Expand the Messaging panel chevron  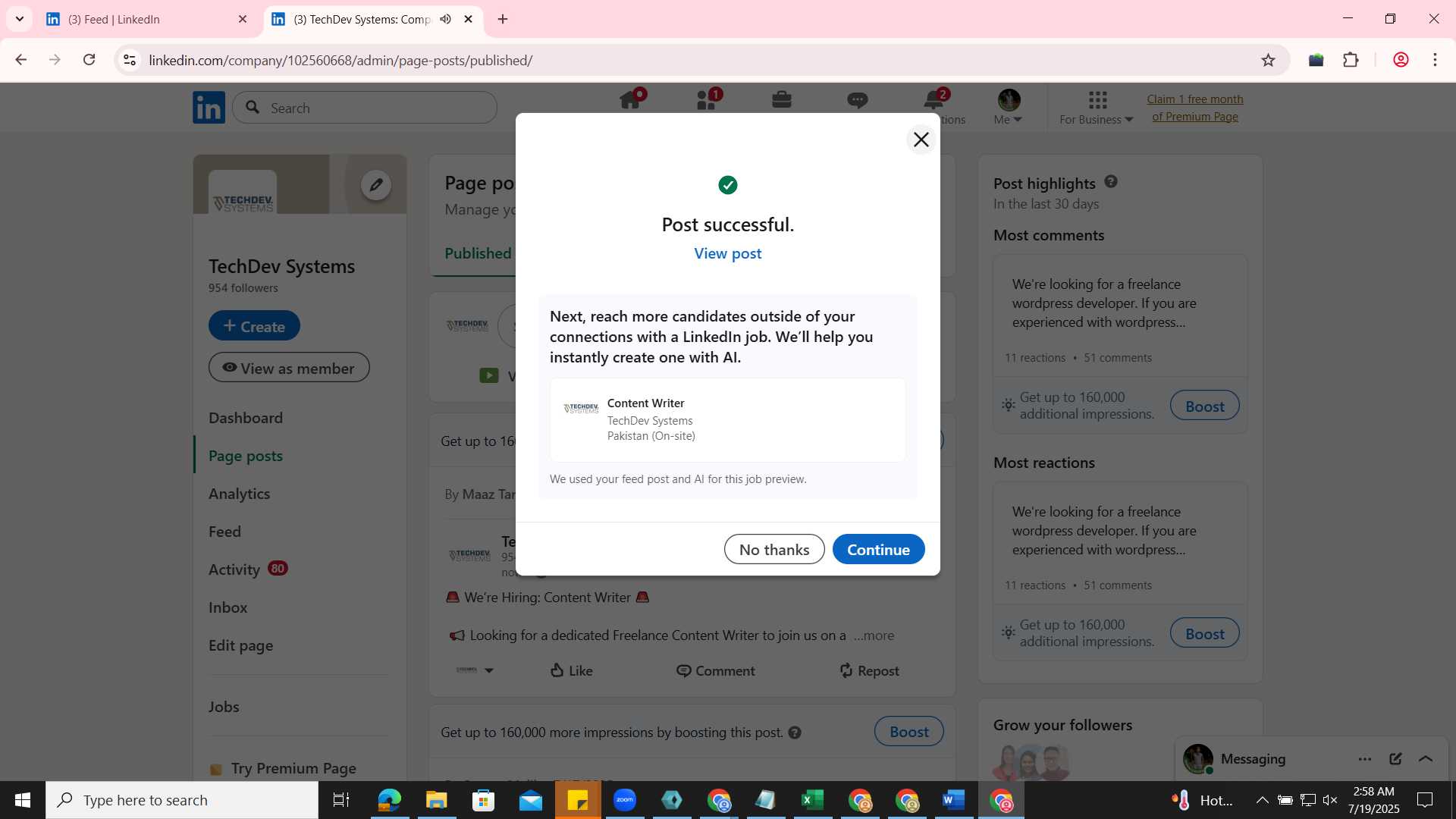tap(1426, 759)
